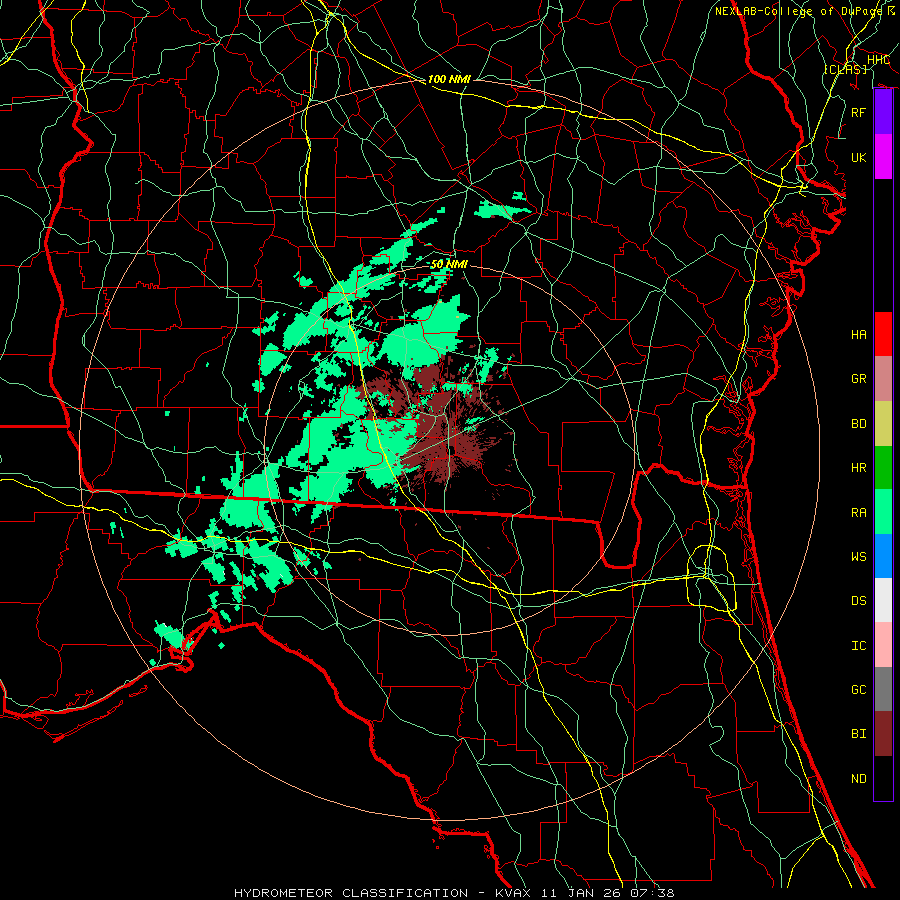
Task: Click the GC gray legend swatch
Action: coord(883,689)
